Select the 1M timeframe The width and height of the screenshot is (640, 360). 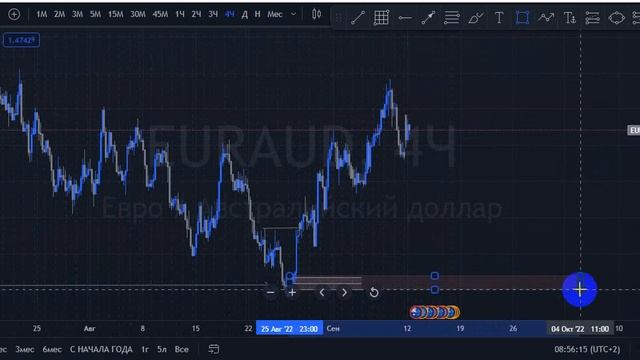pyautogui.click(x=42, y=15)
